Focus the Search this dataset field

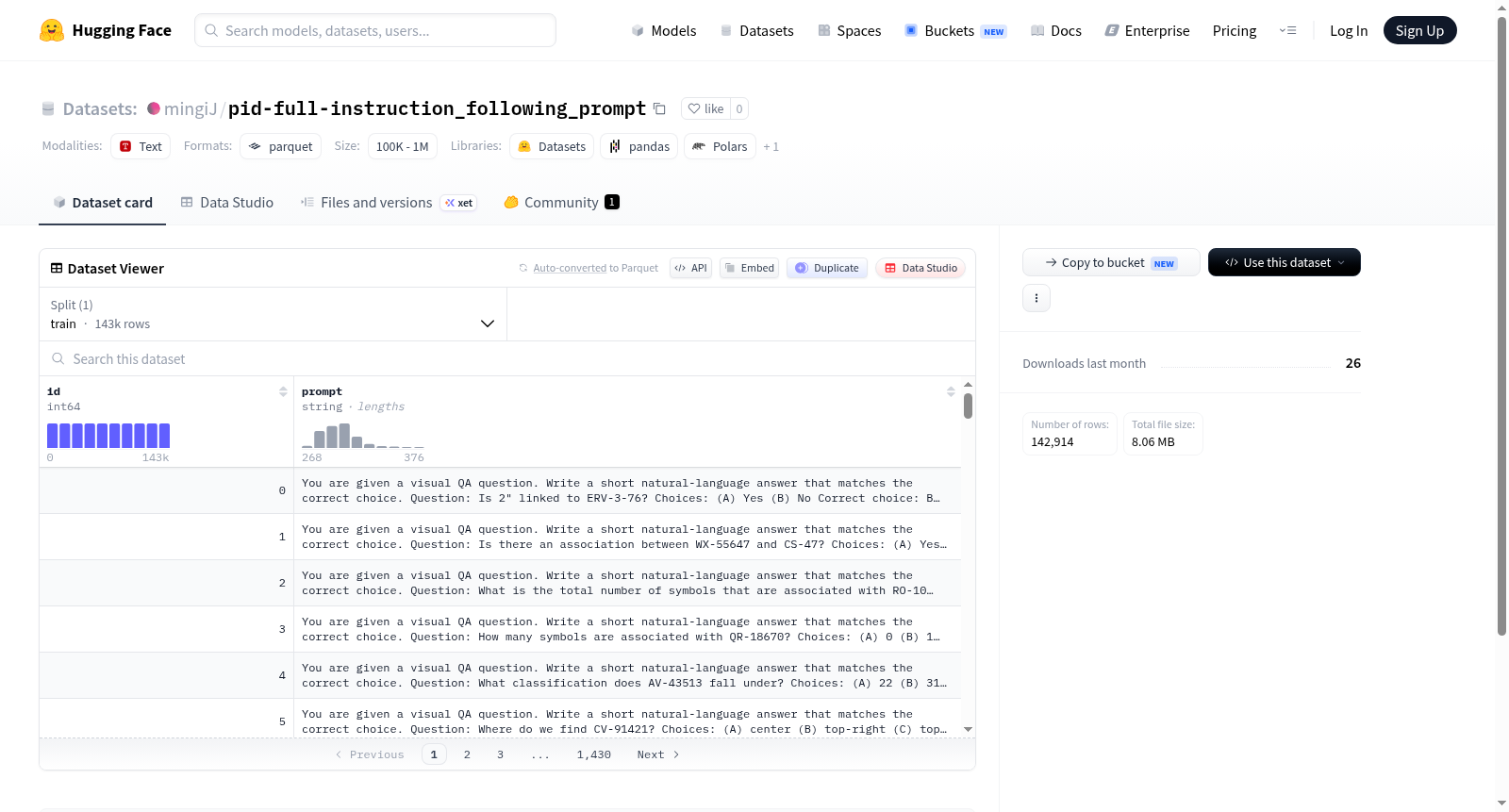(507, 358)
